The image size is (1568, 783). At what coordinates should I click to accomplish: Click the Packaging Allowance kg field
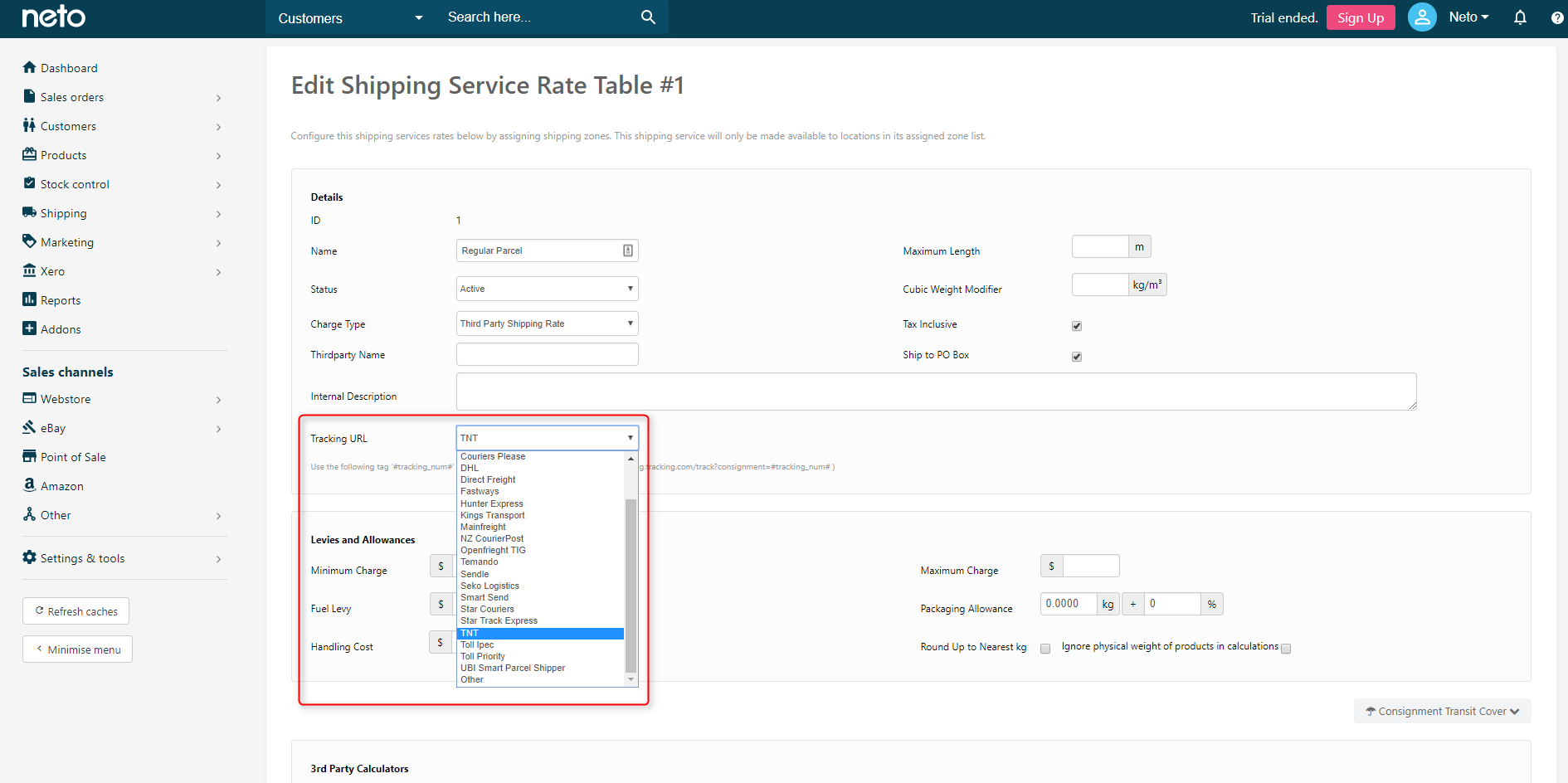pos(1069,604)
